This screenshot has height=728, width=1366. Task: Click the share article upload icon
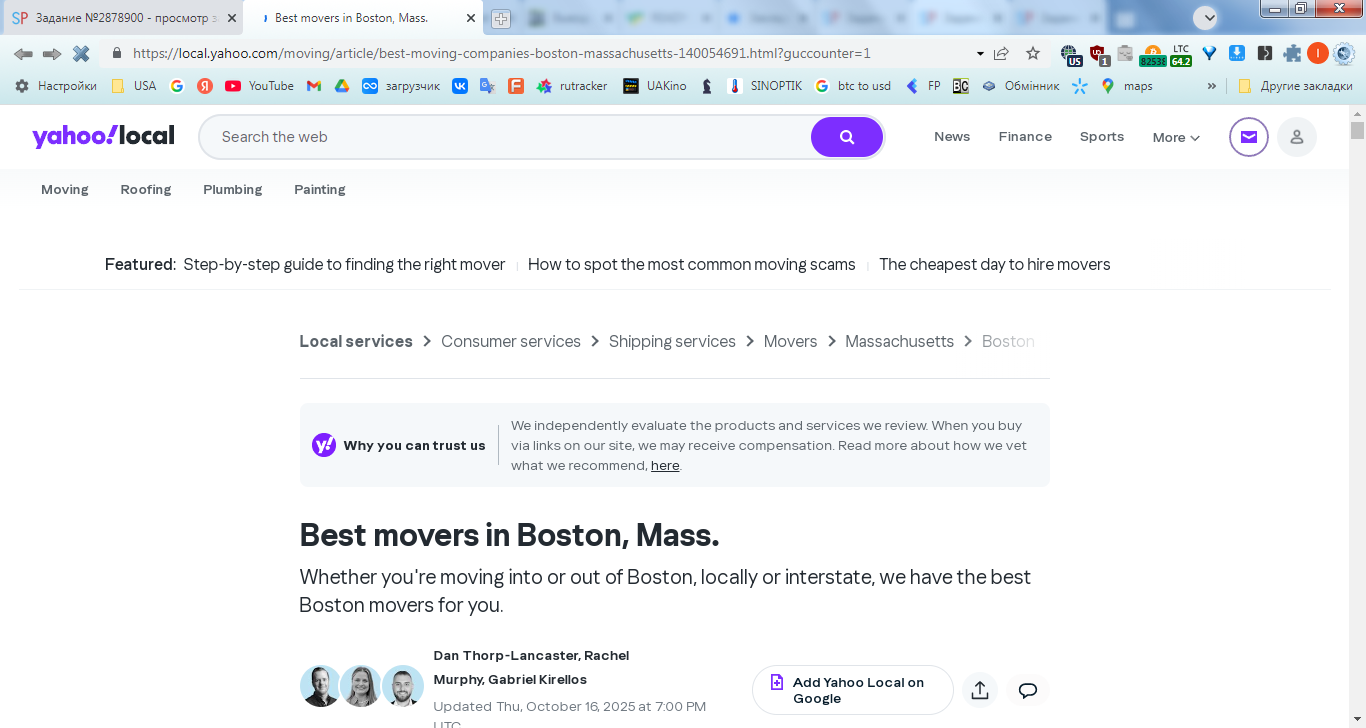pos(980,690)
